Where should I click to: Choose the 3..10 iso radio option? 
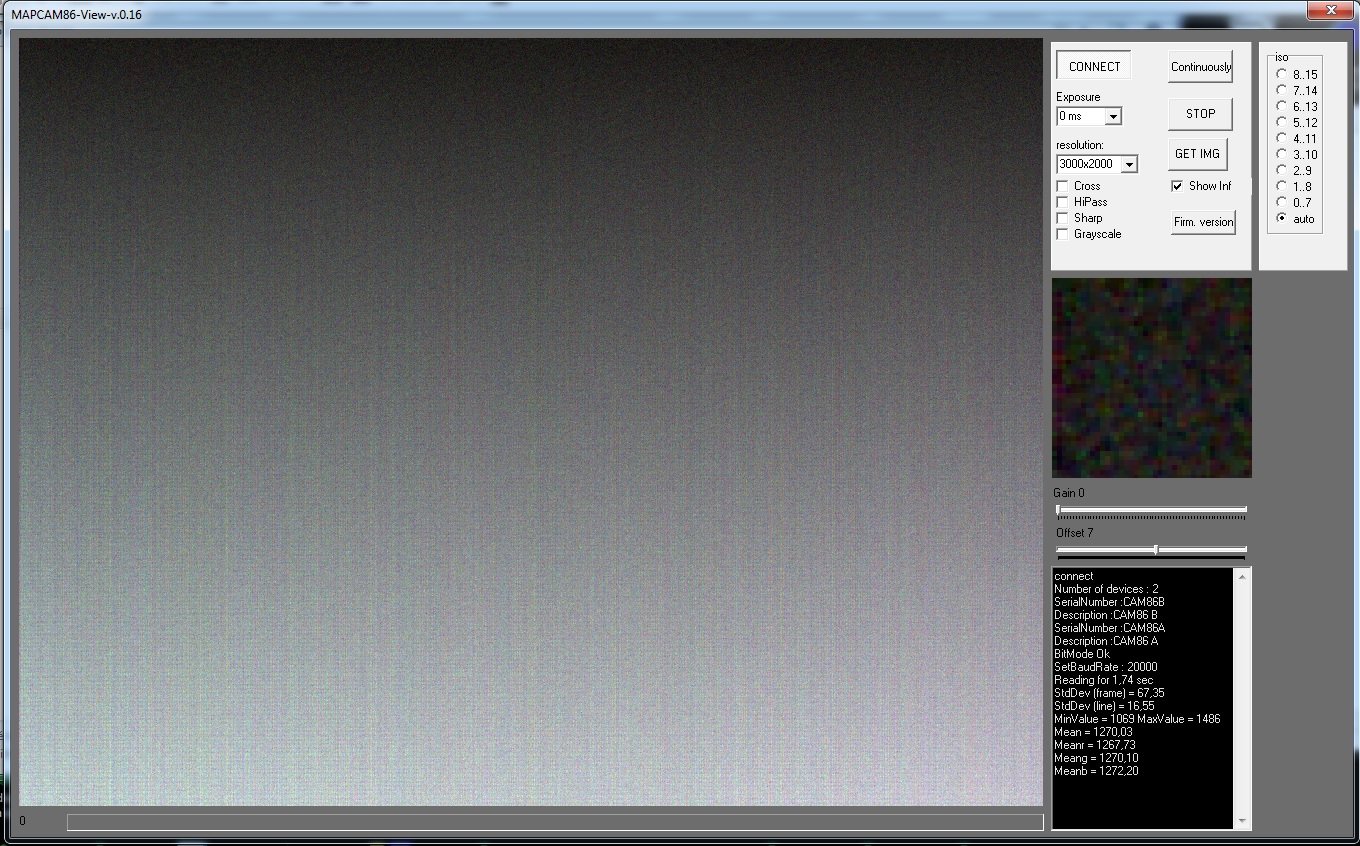click(1282, 154)
